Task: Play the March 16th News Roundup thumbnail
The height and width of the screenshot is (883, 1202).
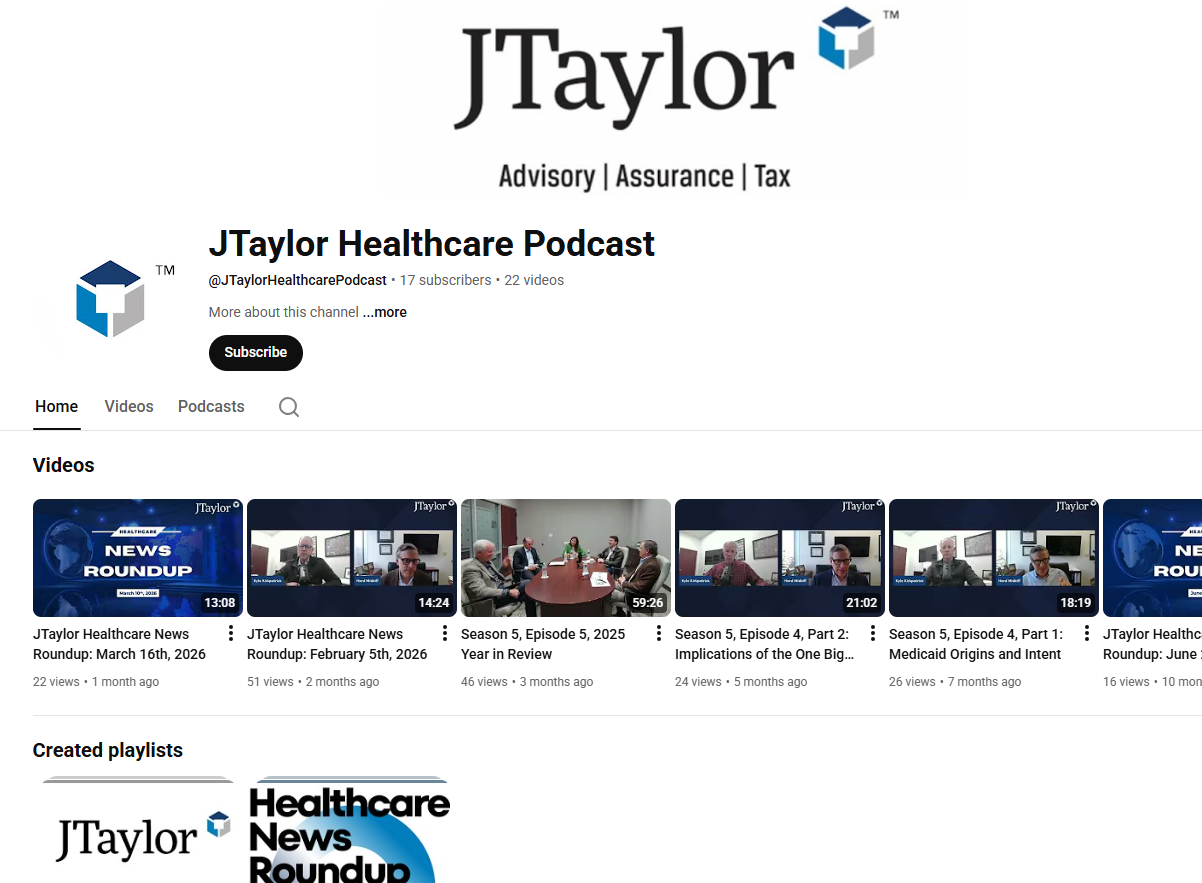Action: click(138, 558)
